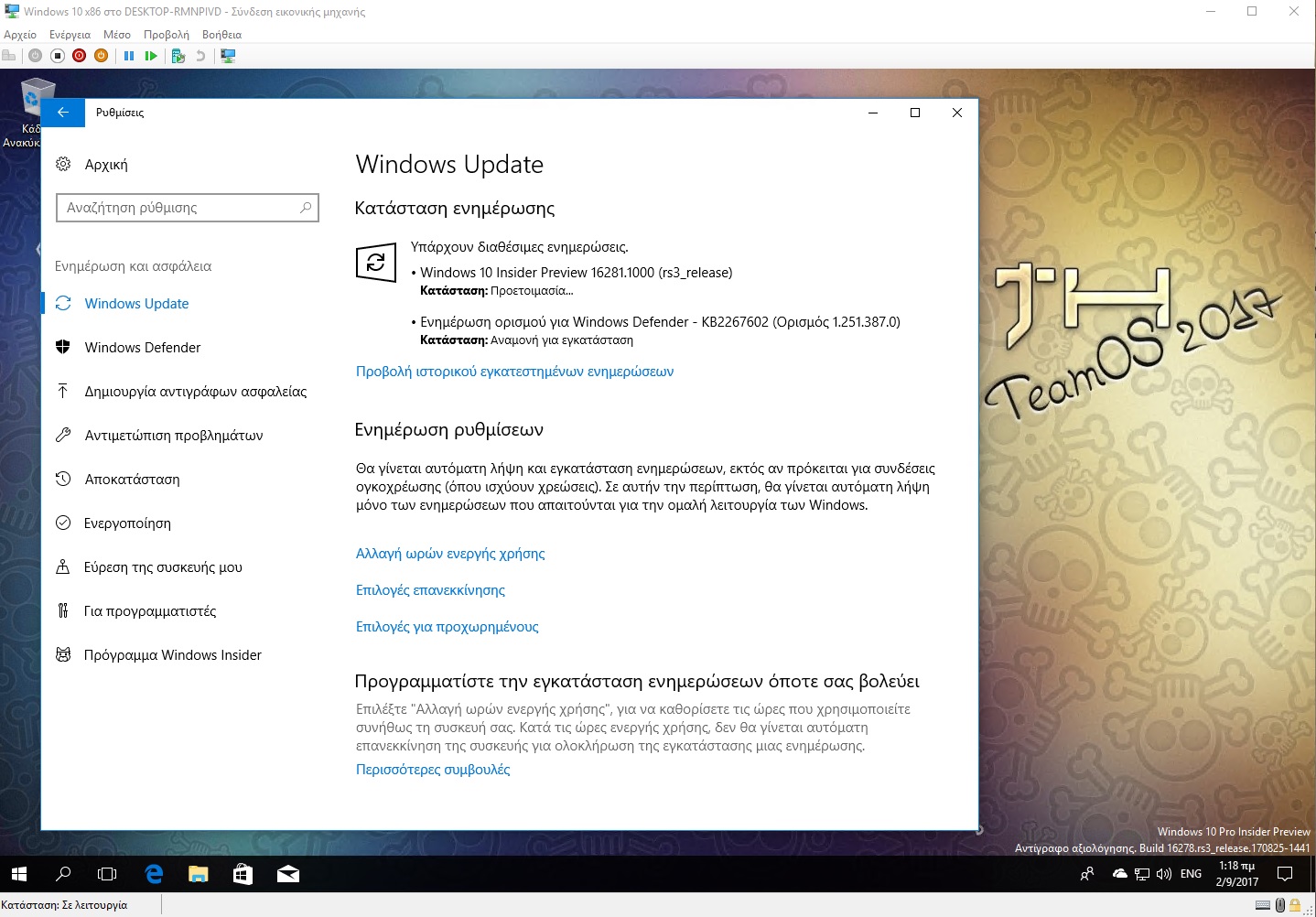The image size is (1316, 917).
Task: Go back with the Settings back arrow
Action: pos(63,113)
